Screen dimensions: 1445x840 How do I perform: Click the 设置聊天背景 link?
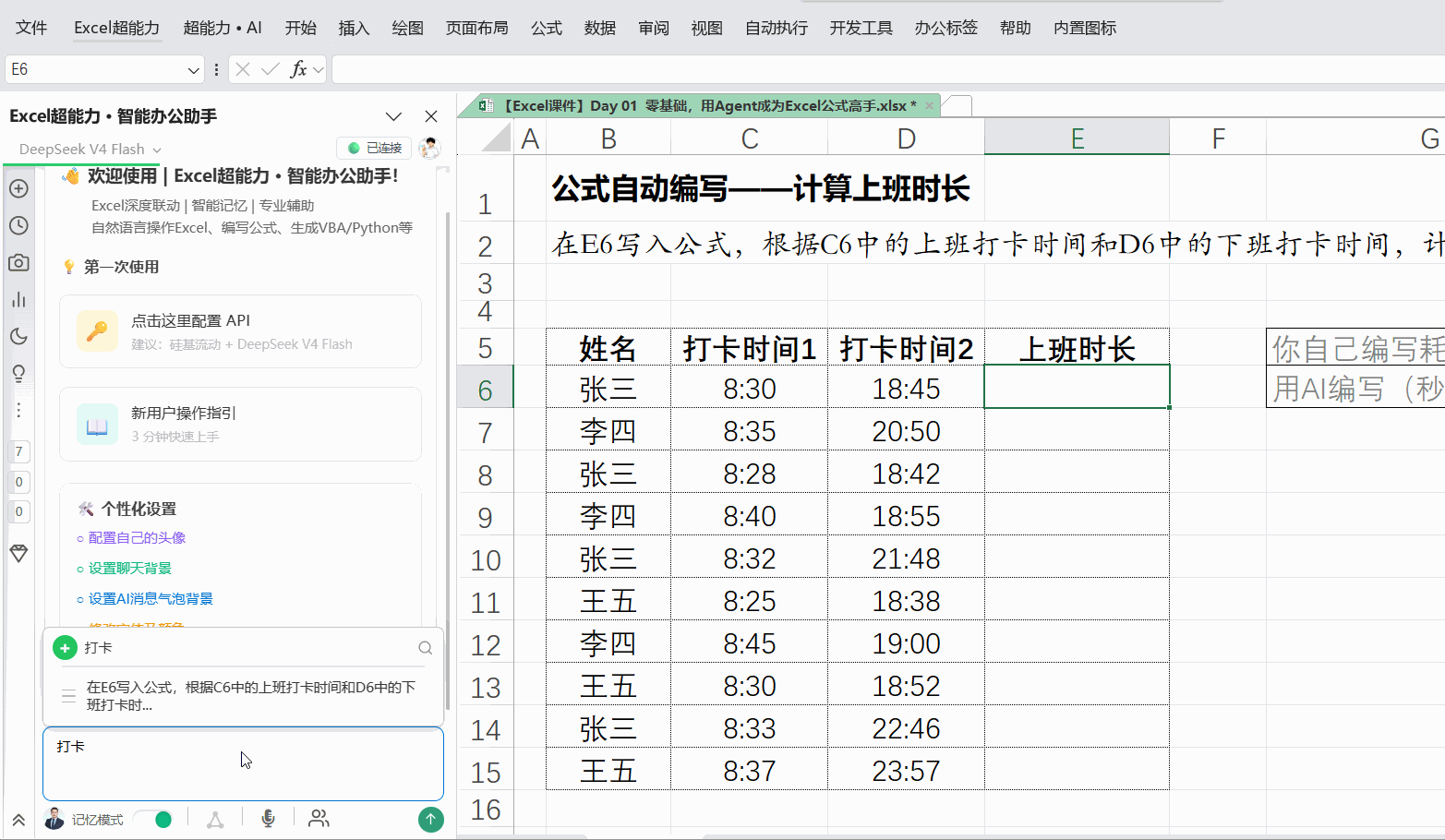coord(130,569)
